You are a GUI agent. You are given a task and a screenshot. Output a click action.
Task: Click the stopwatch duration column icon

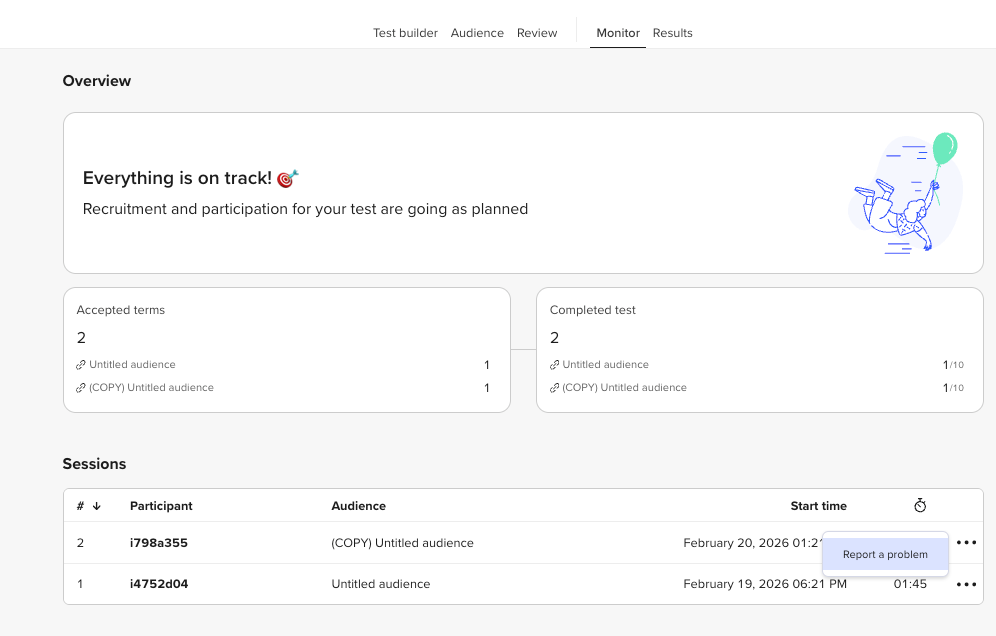(x=920, y=506)
